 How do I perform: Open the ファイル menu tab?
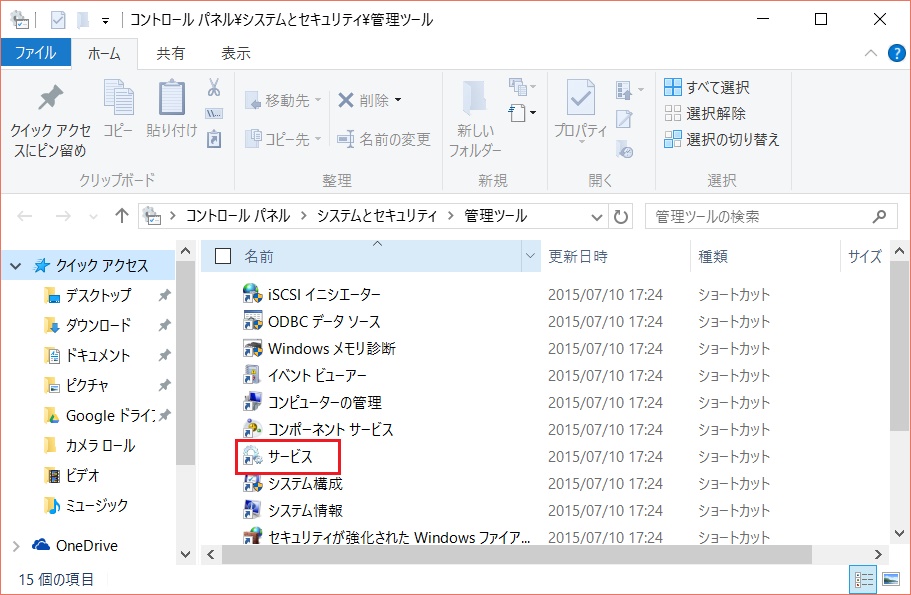point(36,53)
